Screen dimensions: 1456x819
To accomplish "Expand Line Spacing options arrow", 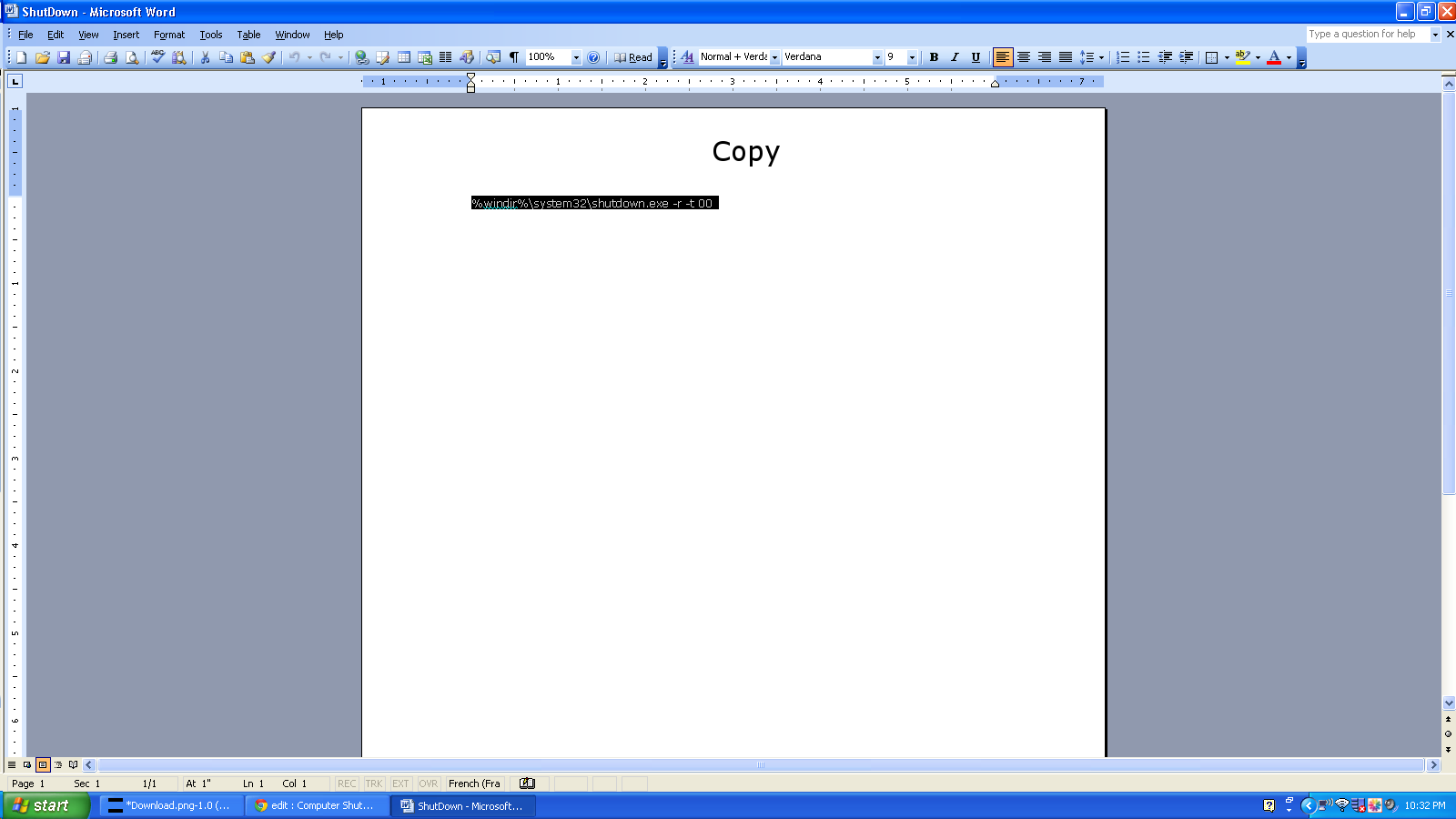I will 1101,57.
